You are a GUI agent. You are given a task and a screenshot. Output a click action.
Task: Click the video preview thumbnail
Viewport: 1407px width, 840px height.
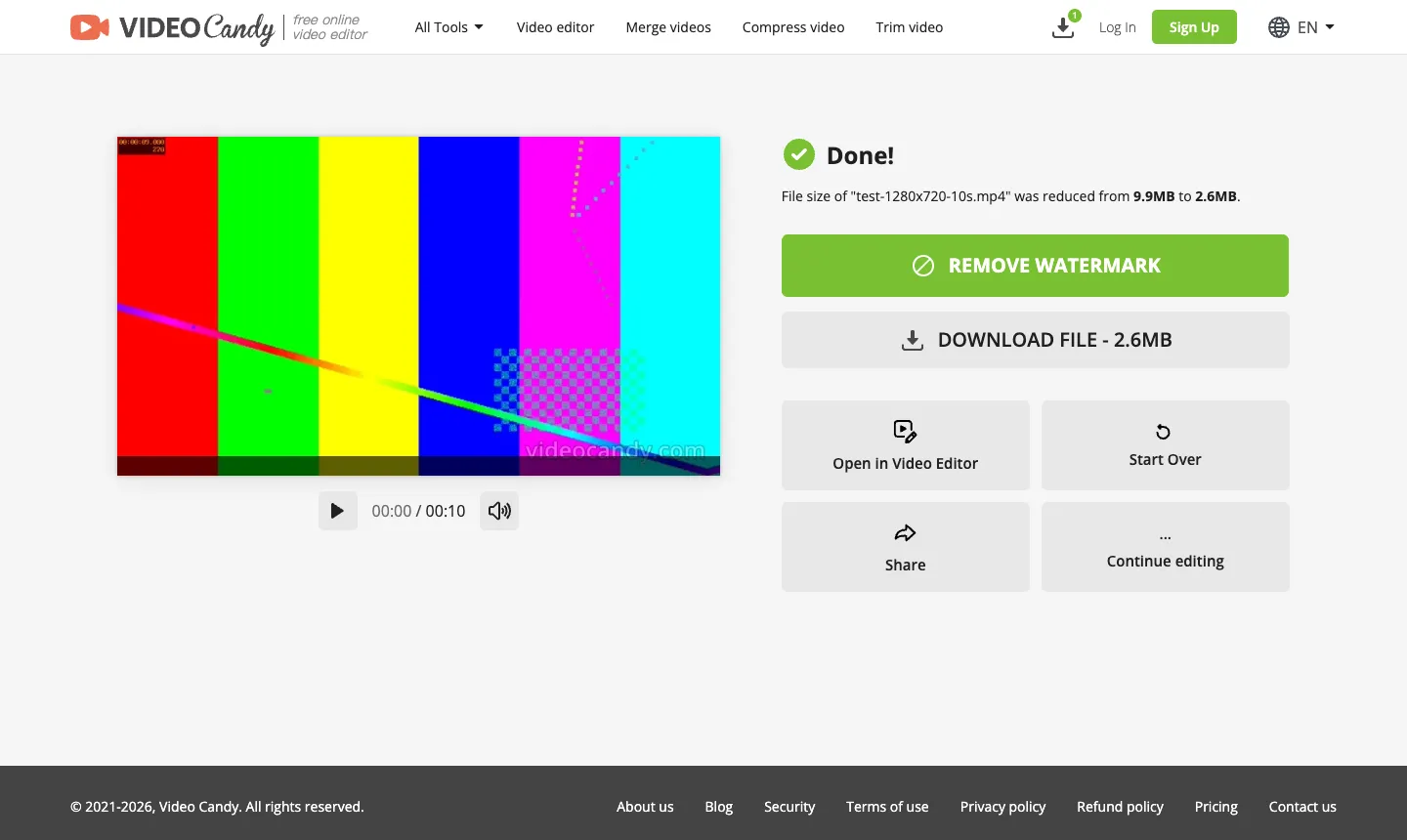418,306
